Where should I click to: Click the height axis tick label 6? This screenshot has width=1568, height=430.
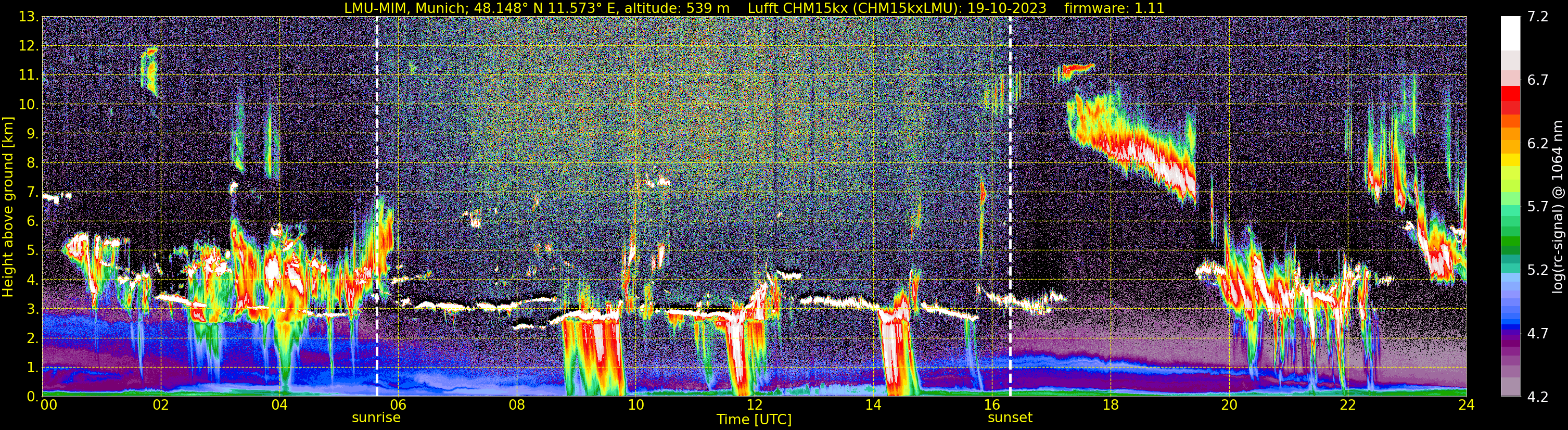click(x=32, y=222)
